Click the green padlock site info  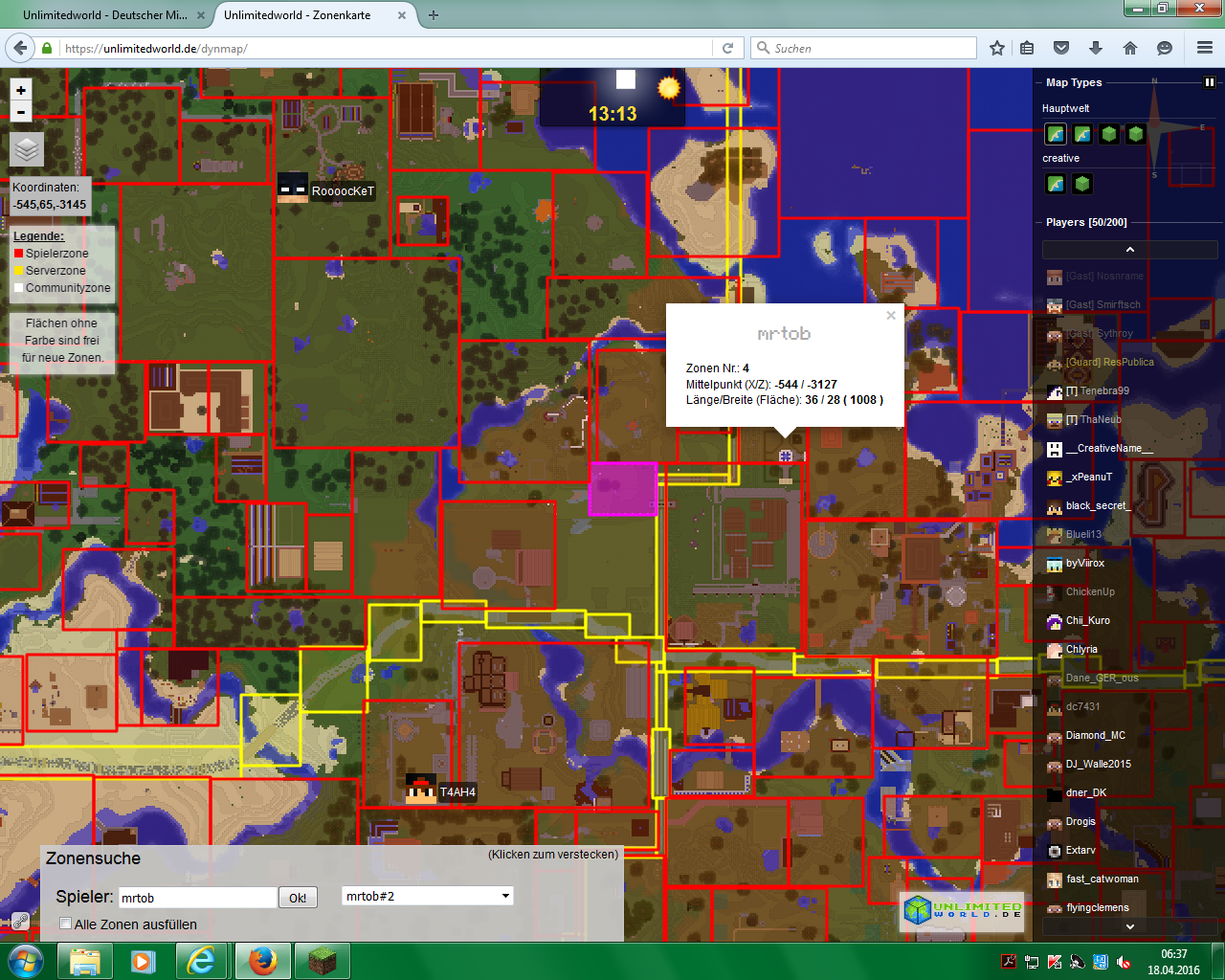point(47,48)
